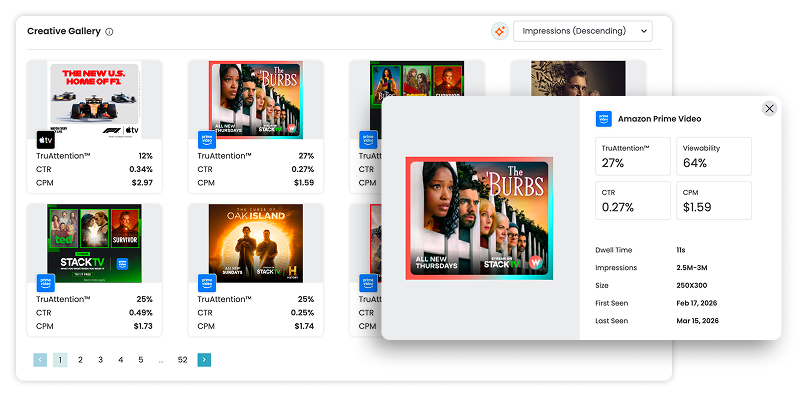
Task: Click the CTR 0.34% value on F1 card
Action: (x=141, y=169)
